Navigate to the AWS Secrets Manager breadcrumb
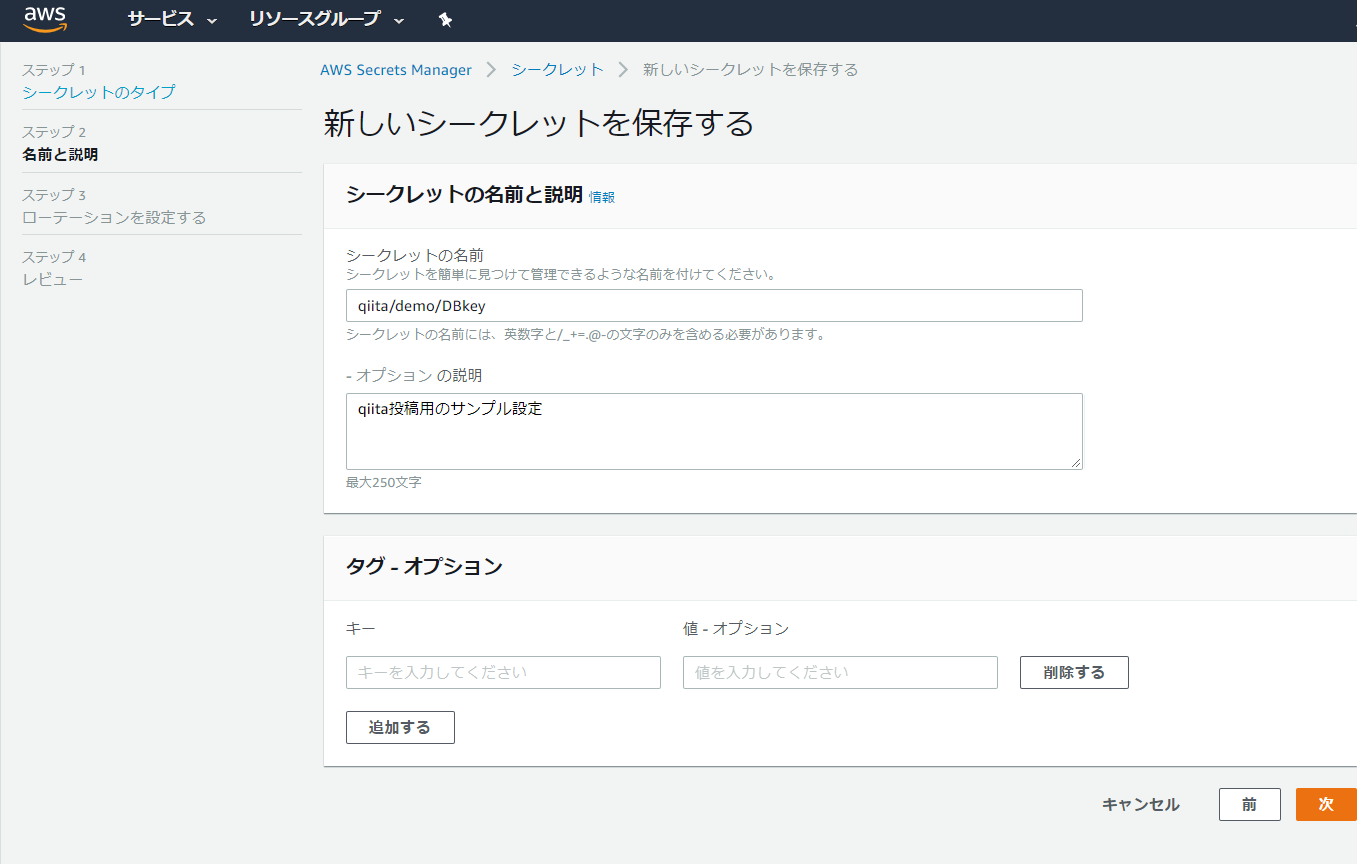Image resolution: width=1357 pixels, height=864 pixels. point(395,69)
